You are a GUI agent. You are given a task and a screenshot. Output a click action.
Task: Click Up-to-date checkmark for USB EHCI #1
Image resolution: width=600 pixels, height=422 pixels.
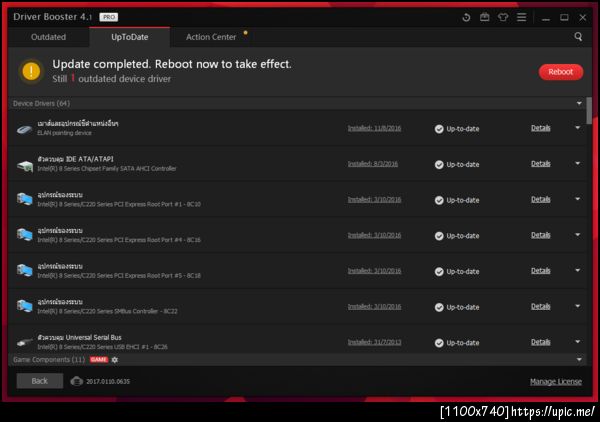[x=439, y=343]
